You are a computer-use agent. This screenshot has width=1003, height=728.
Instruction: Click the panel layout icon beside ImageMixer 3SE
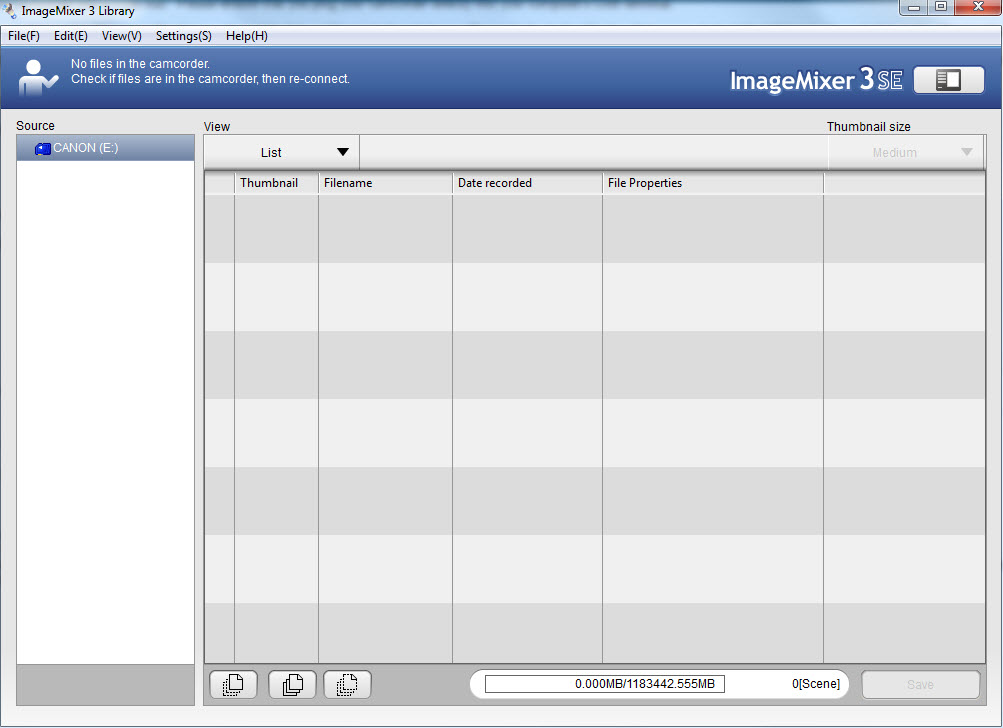click(x=948, y=81)
